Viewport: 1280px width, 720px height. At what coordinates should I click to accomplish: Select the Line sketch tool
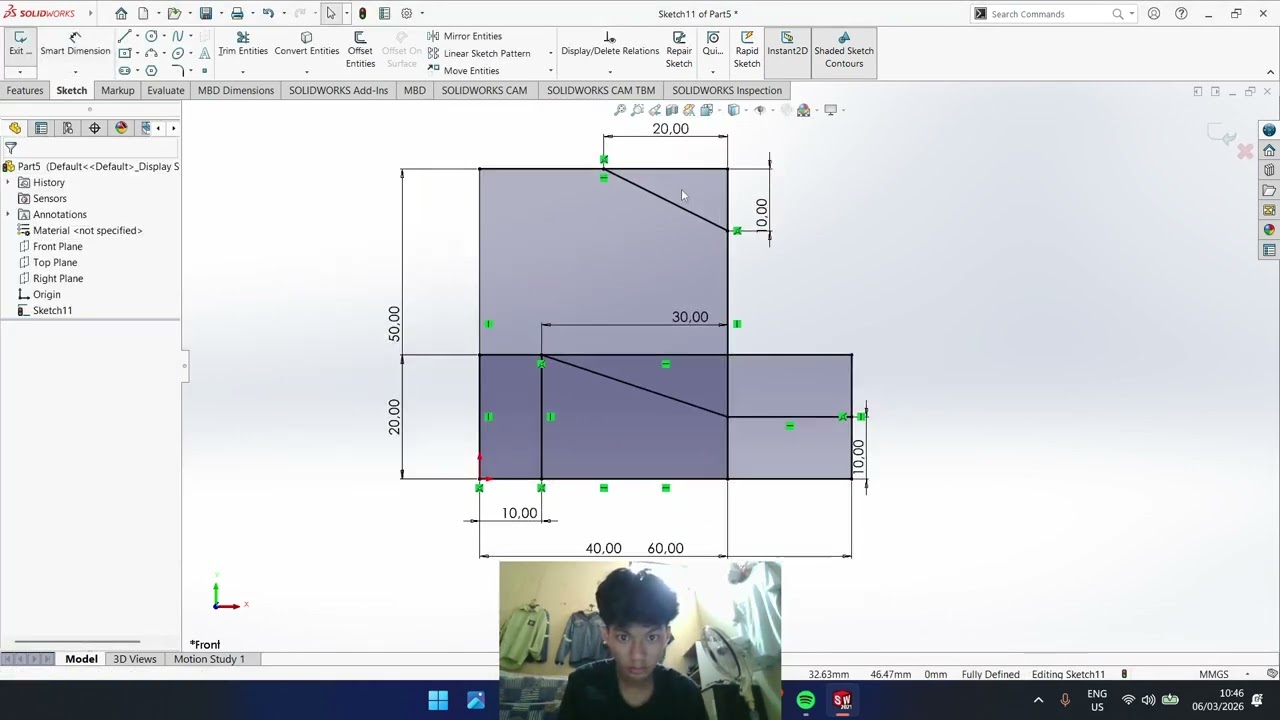click(x=124, y=36)
